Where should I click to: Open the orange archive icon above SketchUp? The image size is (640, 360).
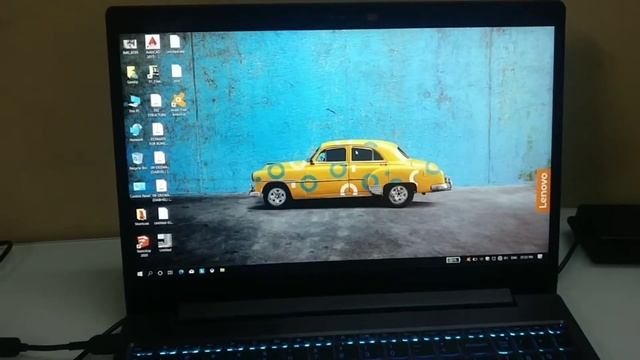pos(141,217)
